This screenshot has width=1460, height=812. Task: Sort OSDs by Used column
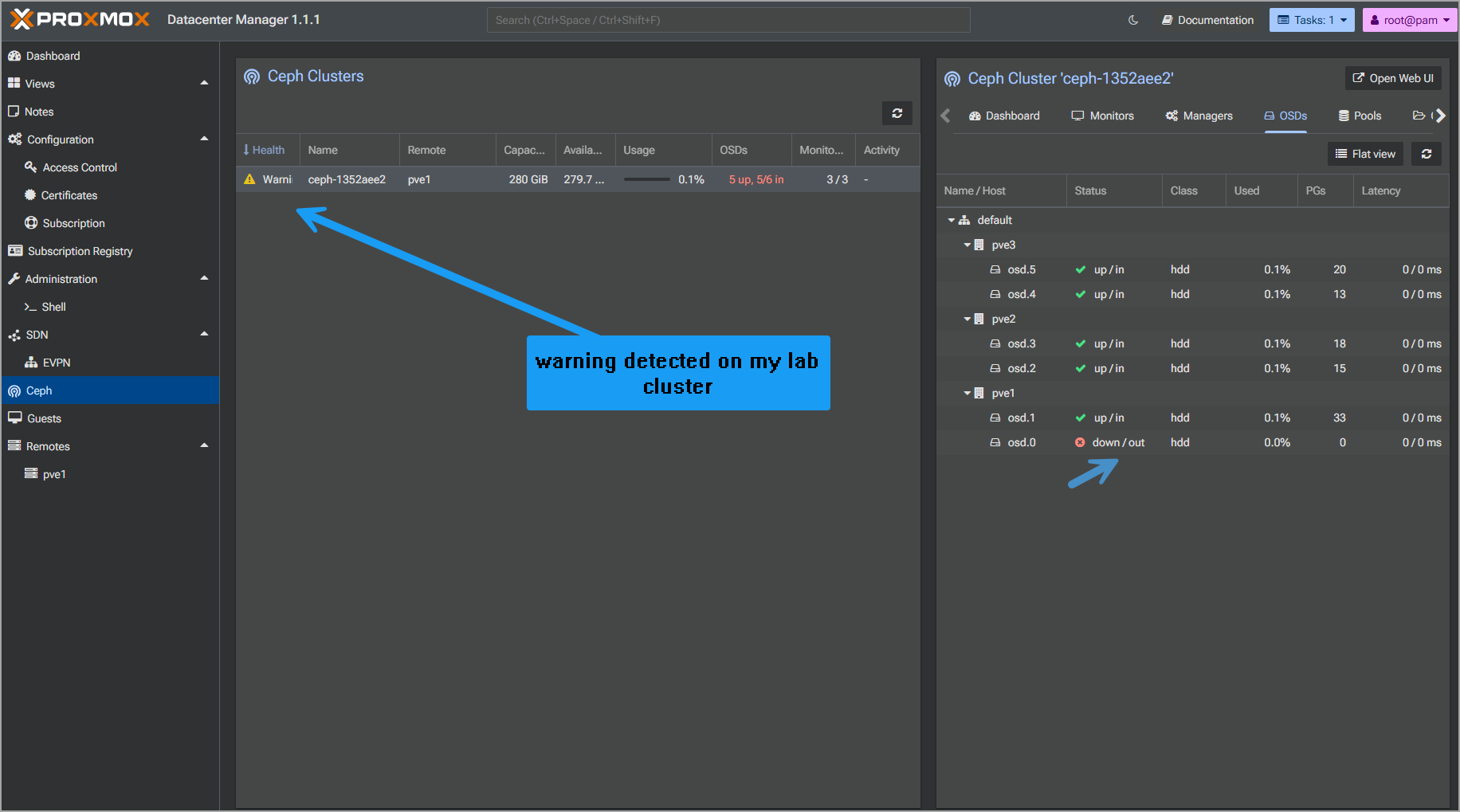[1262, 190]
